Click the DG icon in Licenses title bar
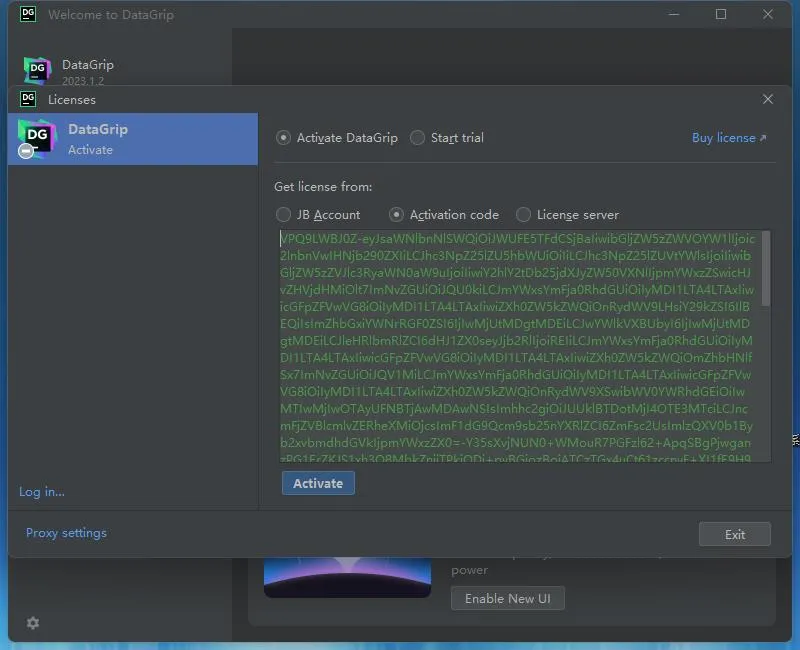The width and height of the screenshot is (800, 650). [x=28, y=99]
